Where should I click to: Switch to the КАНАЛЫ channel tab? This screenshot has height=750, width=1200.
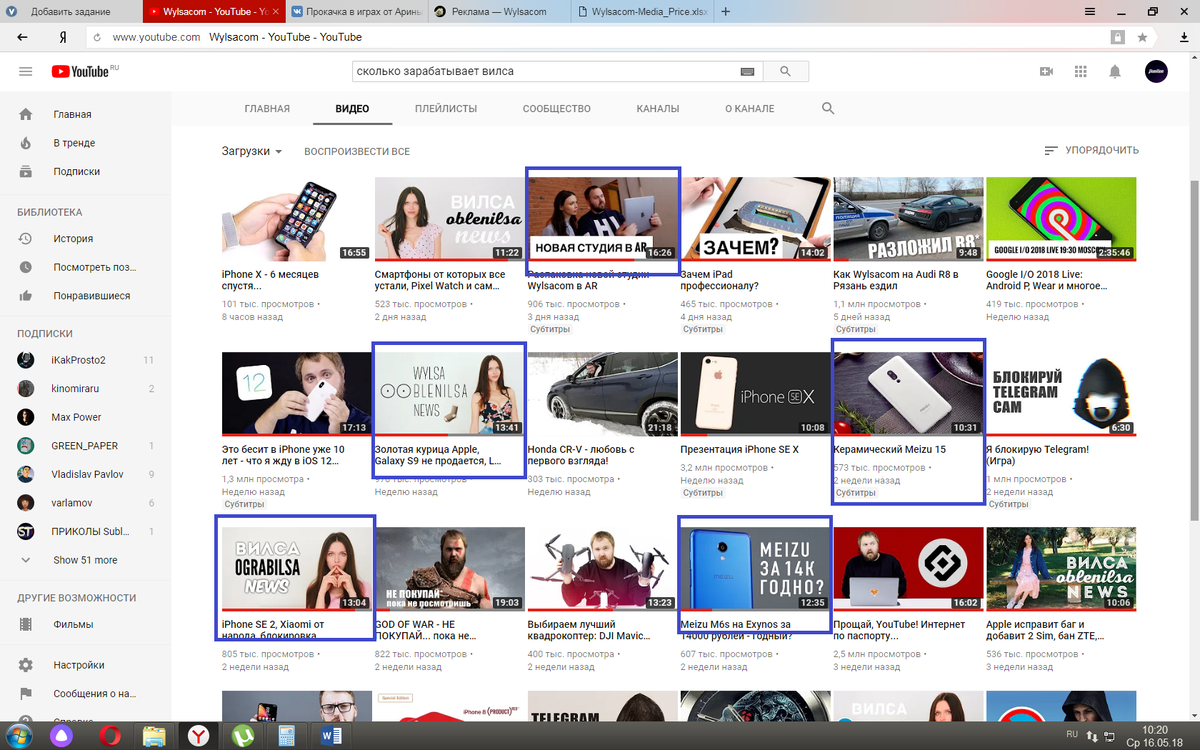pos(658,108)
